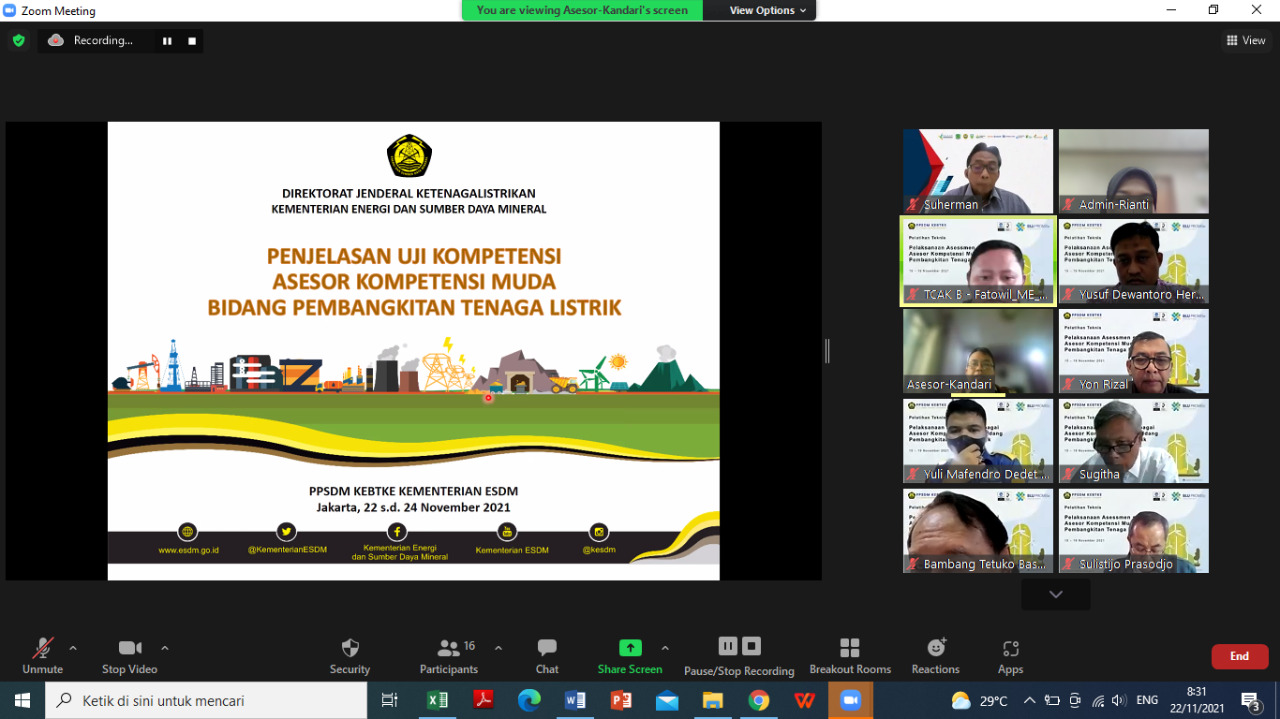Viewport: 1280px width, 719px height.
Task: Click the 'Jakarta, 22 s.d. 24 November 2021' line
Action: 413,507
